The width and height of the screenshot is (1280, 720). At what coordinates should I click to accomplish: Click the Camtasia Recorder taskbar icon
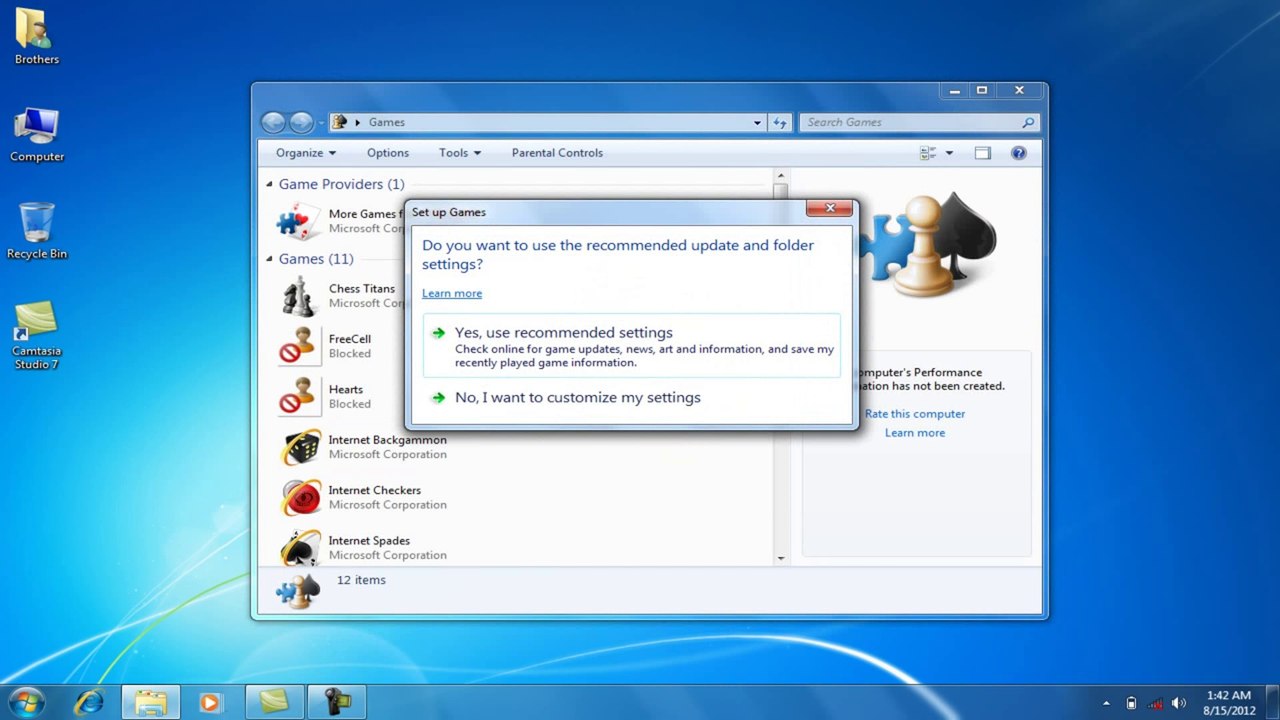(x=336, y=702)
